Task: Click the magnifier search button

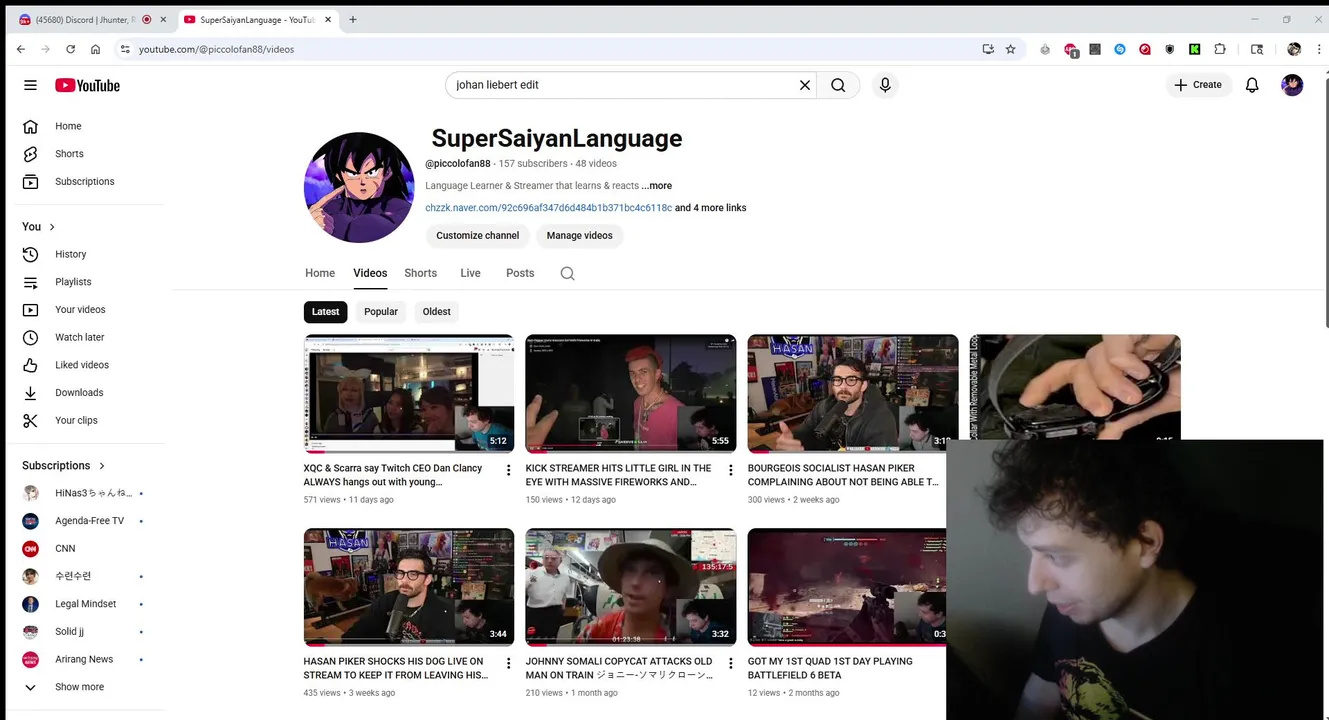Action: pos(838,85)
